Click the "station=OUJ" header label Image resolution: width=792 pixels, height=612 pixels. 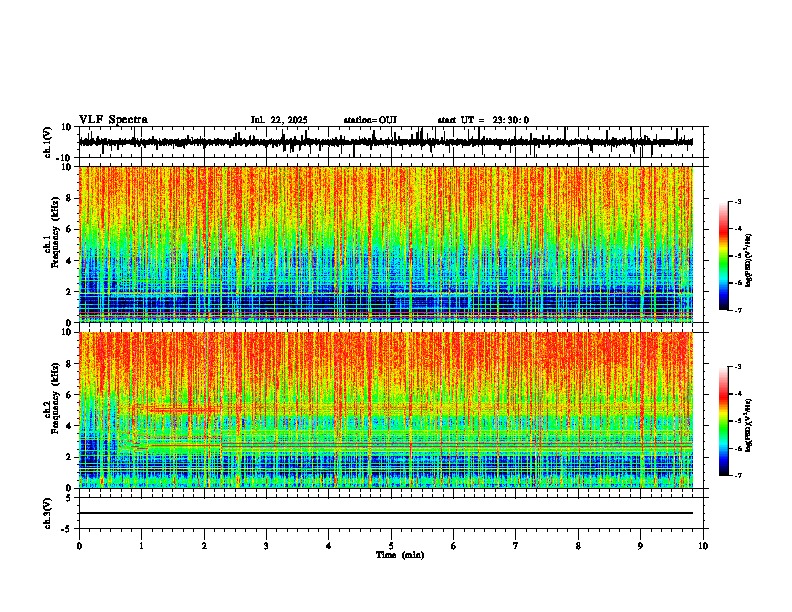pyautogui.click(x=370, y=120)
